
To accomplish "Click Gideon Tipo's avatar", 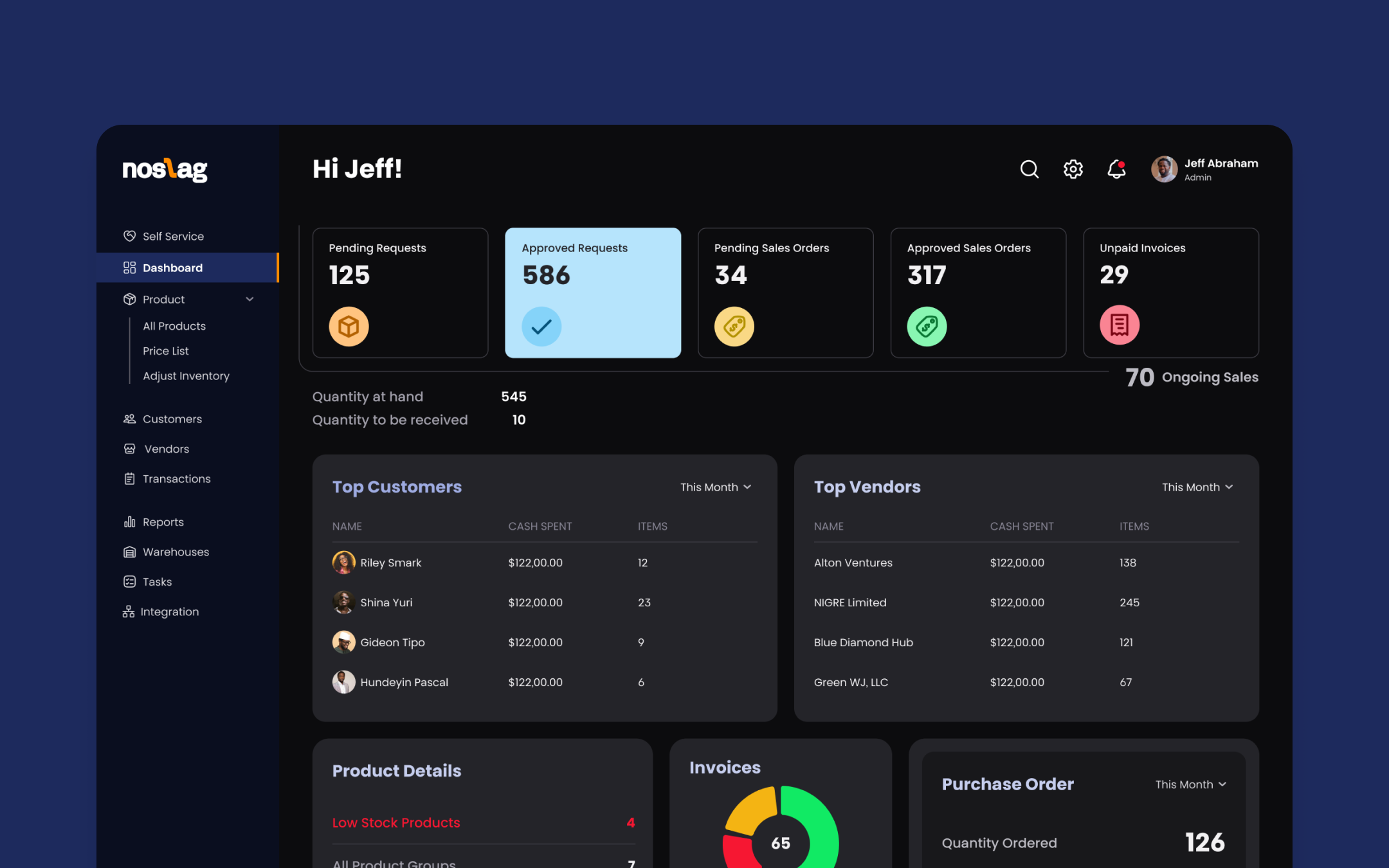I will coord(343,642).
